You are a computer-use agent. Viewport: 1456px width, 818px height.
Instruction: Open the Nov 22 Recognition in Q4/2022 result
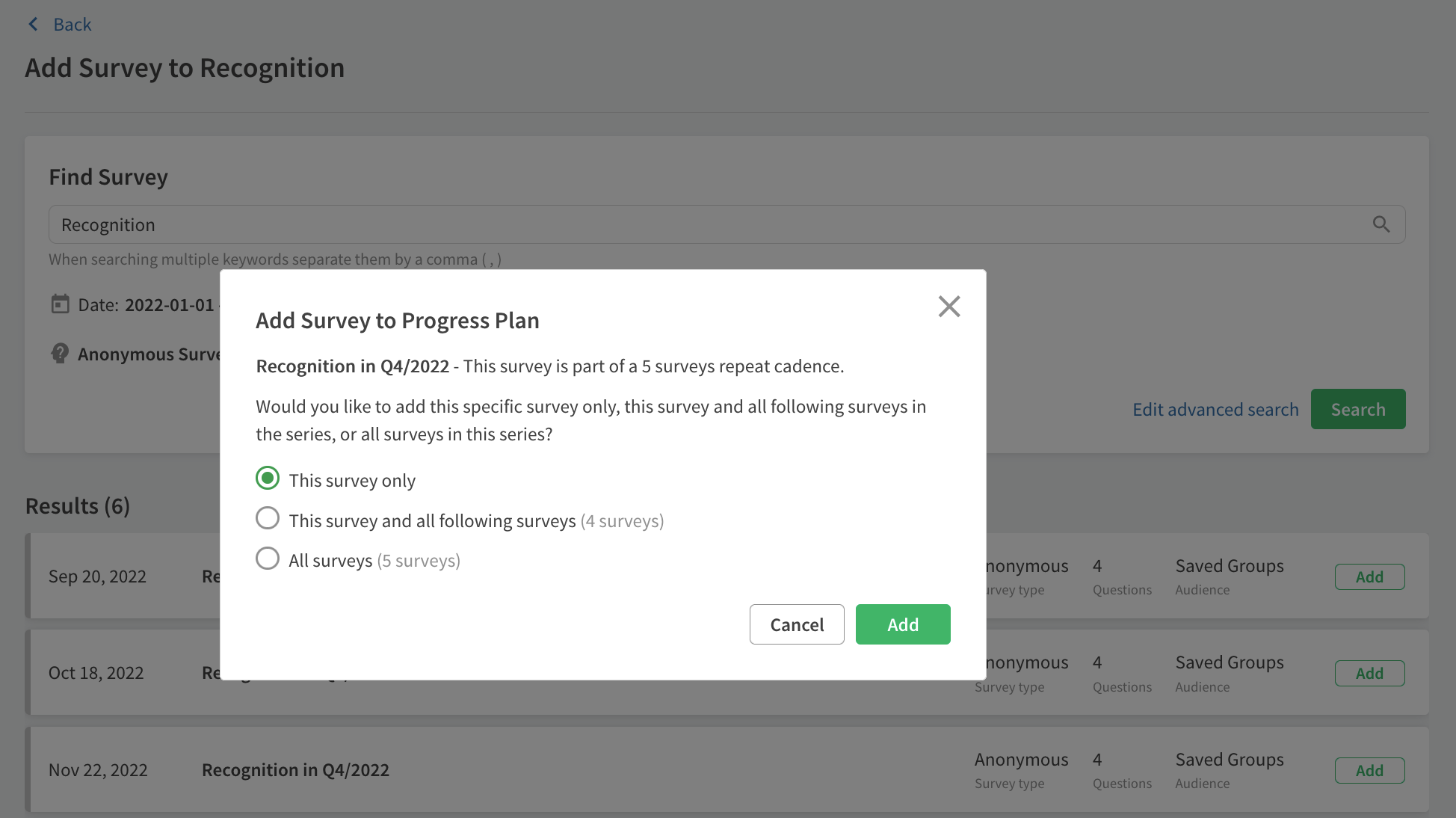(x=295, y=770)
